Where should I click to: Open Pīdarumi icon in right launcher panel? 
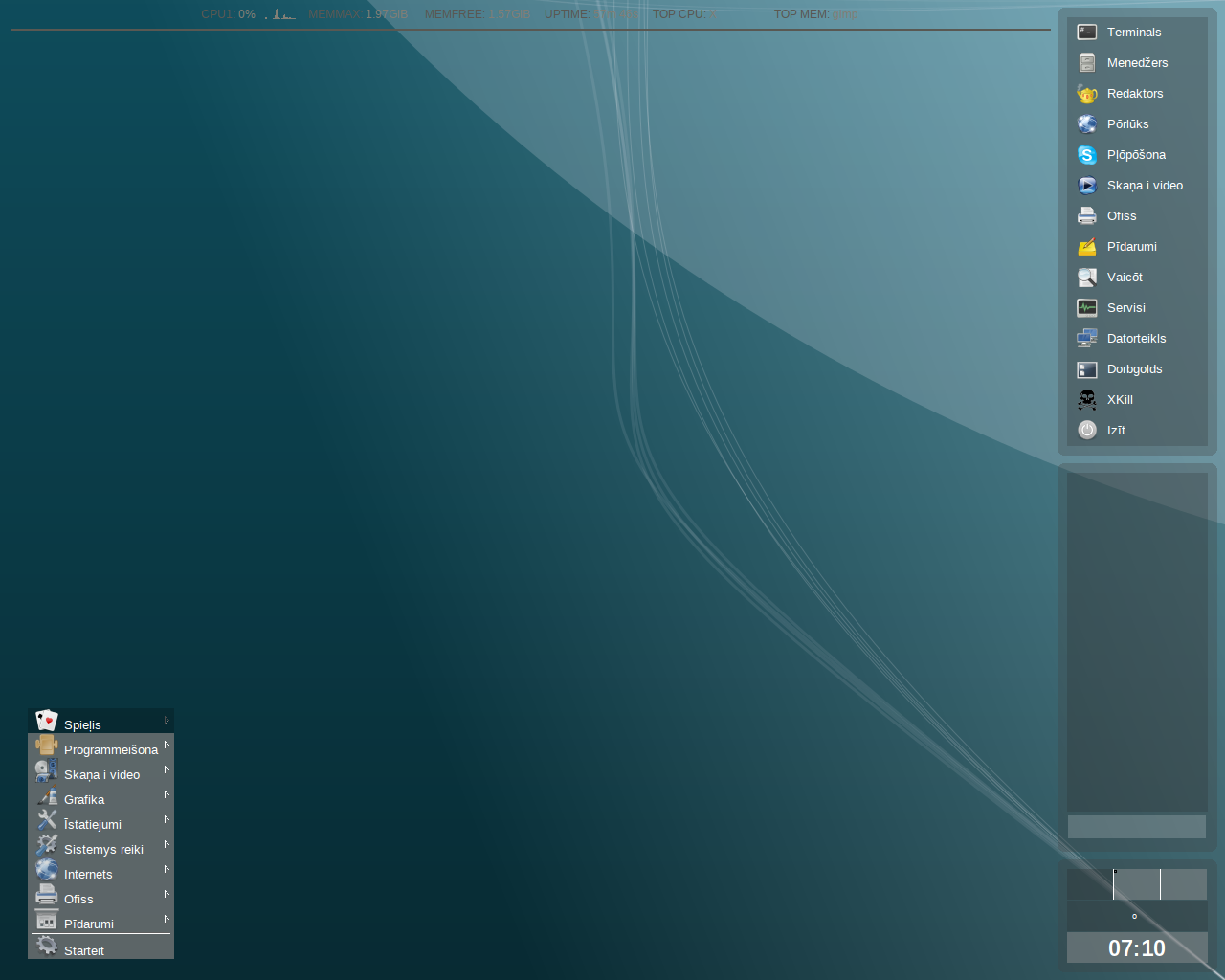tap(1087, 247)
